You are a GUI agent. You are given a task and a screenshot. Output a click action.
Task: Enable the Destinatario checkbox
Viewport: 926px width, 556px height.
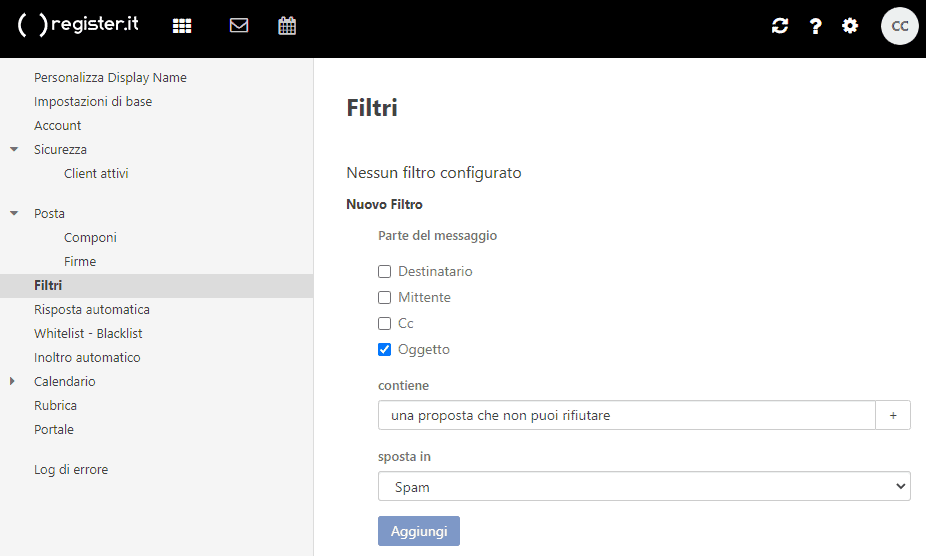[385, 272]
